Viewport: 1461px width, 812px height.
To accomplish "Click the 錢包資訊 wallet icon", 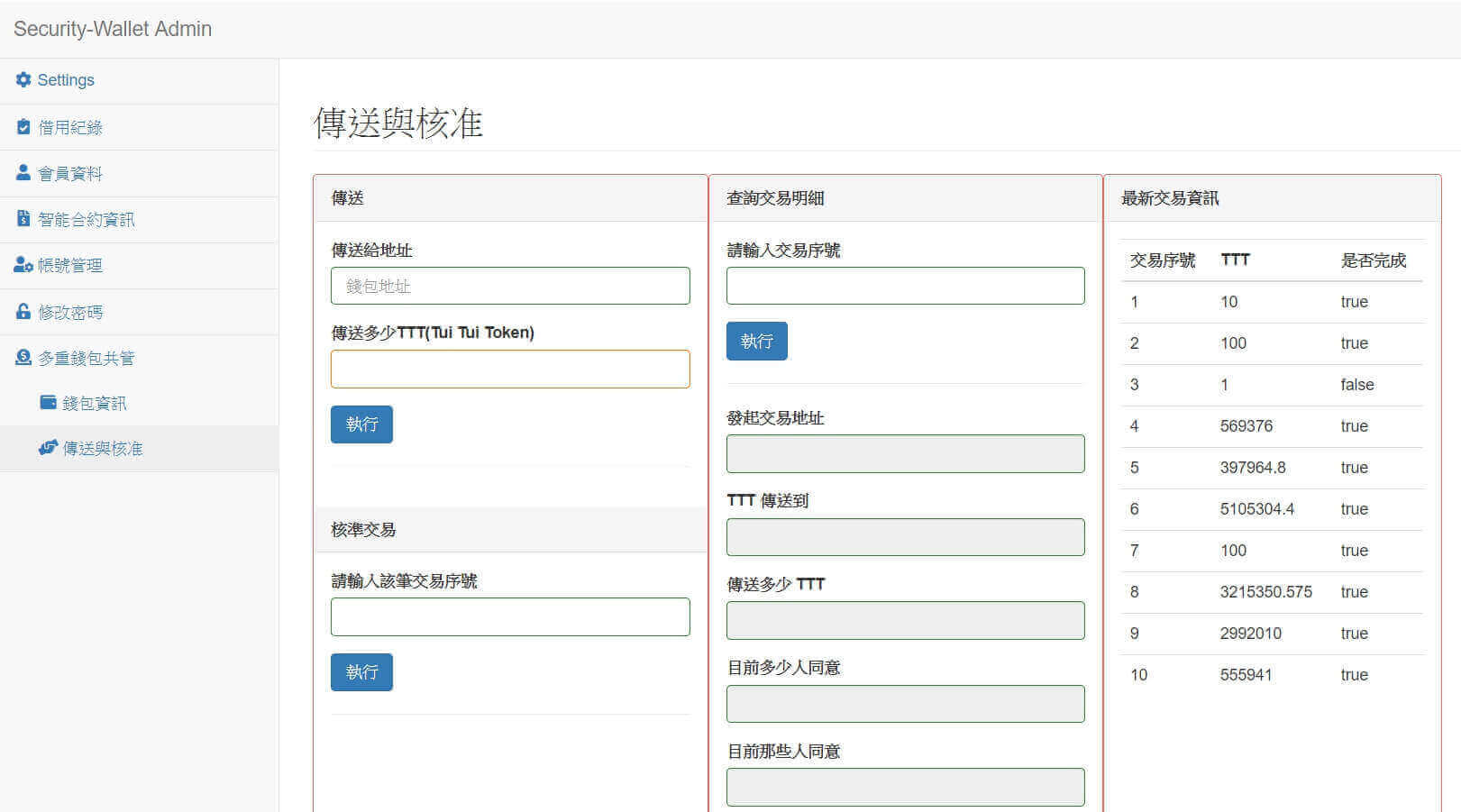I will tap(48, 402).
